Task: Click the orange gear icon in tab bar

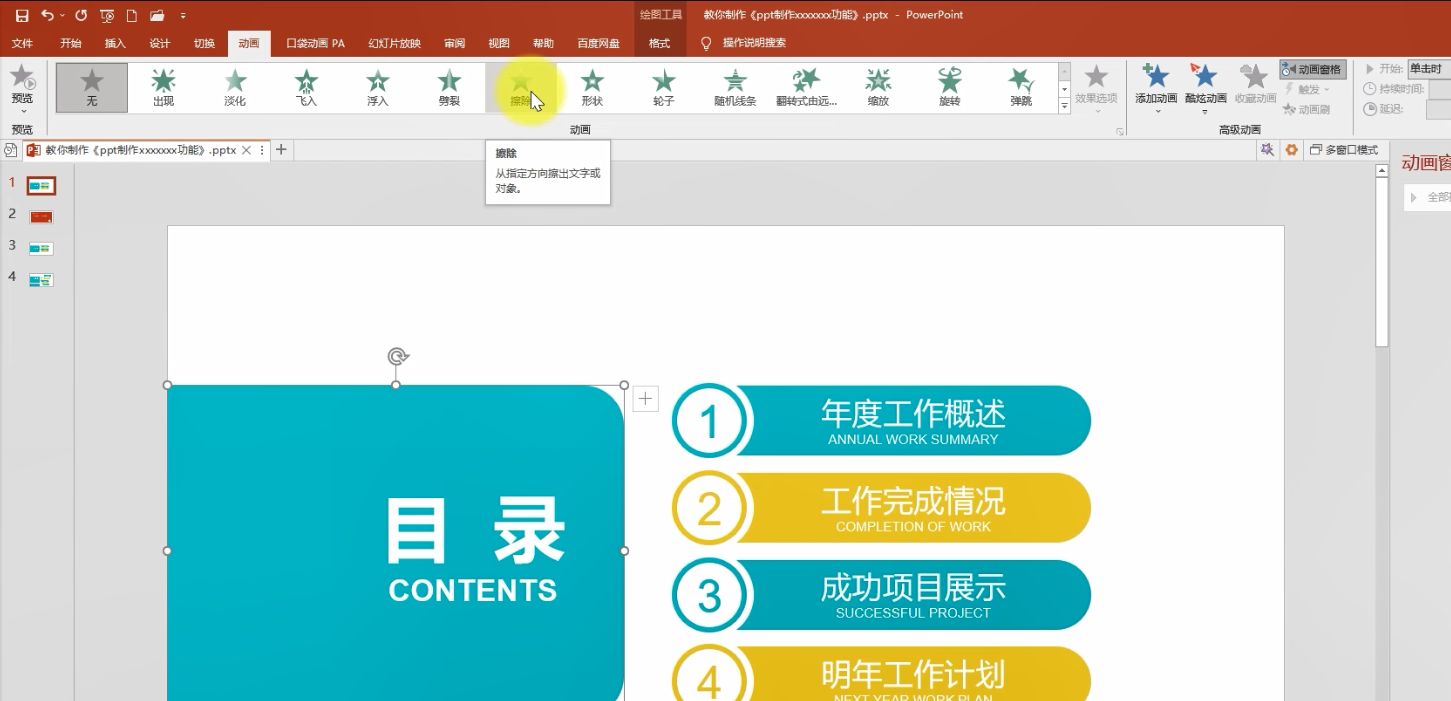Action: click(x=1291, y=150)
